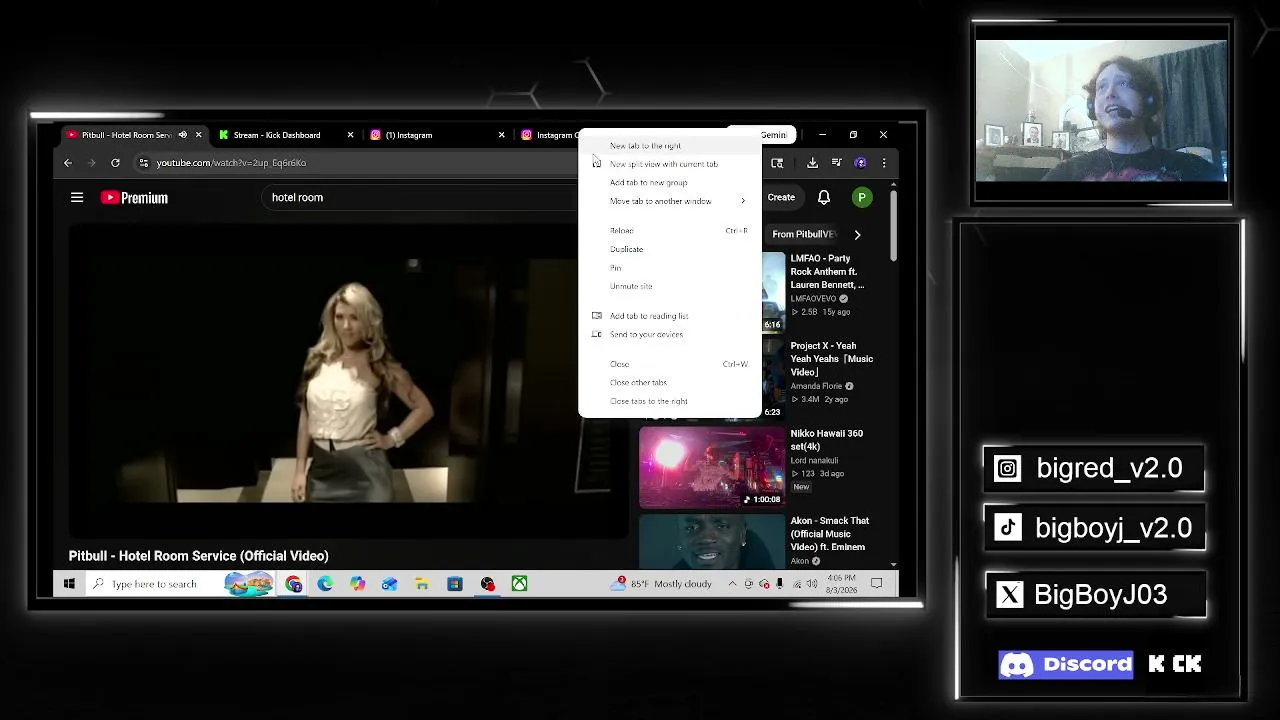Expand 'Move tab to another window' submenu

(669, 201)
